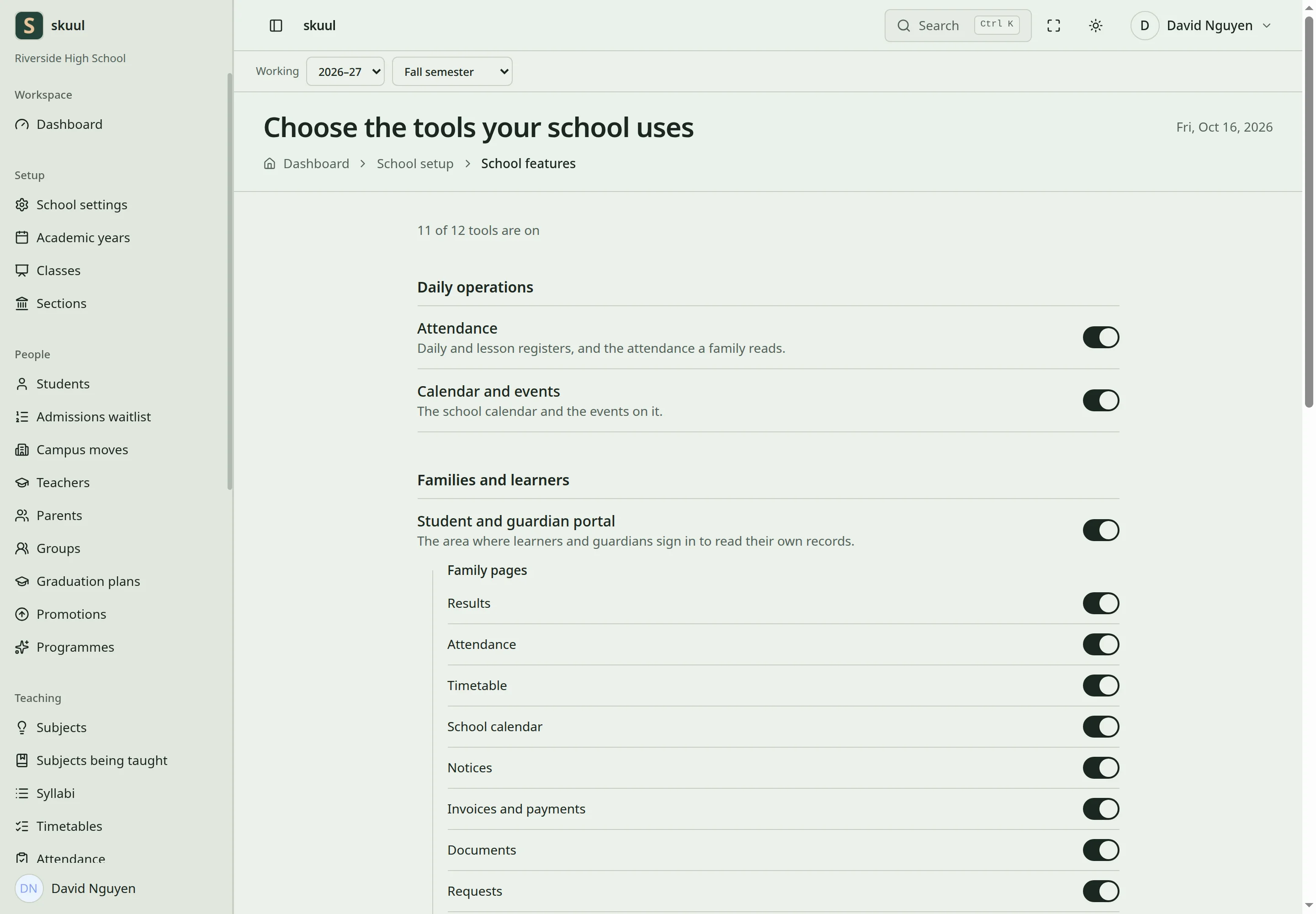Click the Sections building icon

pos(22,303)
